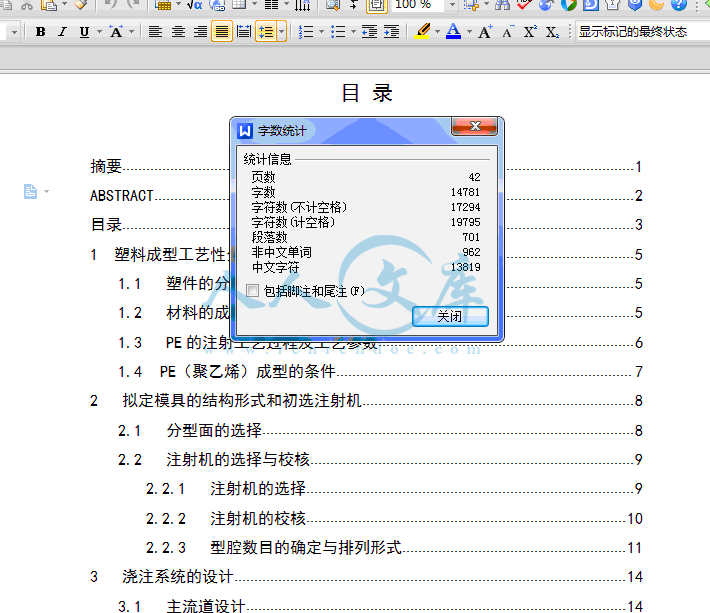This screenshot has width=710, height=613.
Task: Click the 关闭 button in dialog
Action: pos(450,316)
